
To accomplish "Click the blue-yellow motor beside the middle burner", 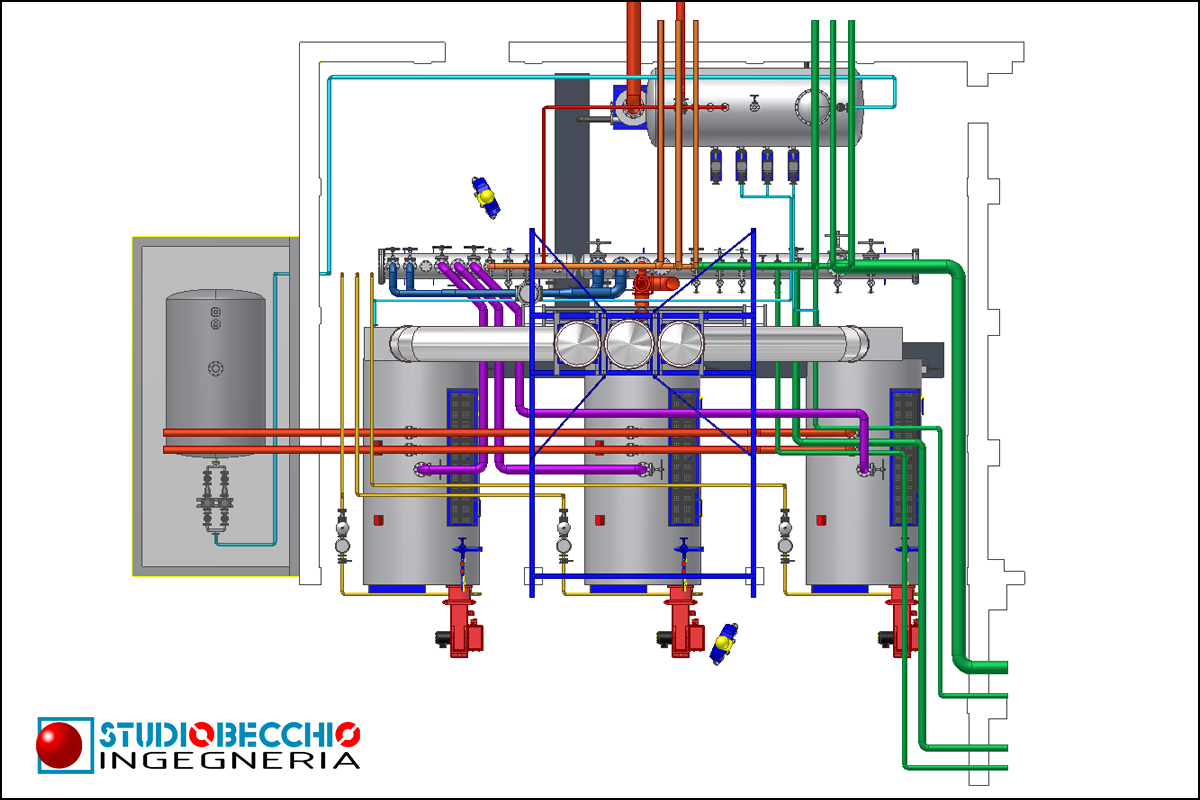I will [723, 643].
